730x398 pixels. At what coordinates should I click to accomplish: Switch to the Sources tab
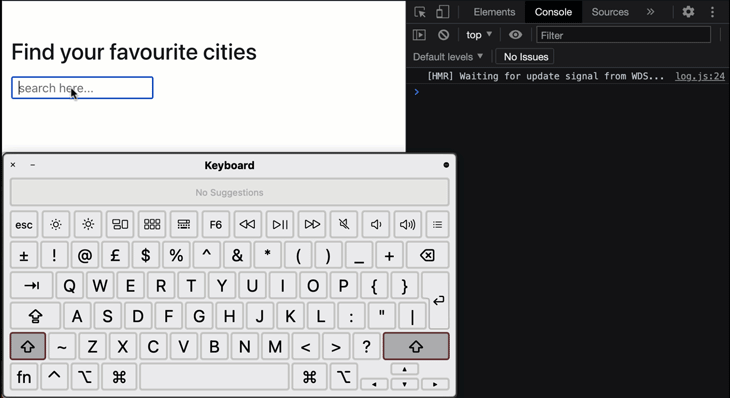(x=610, y=12)
